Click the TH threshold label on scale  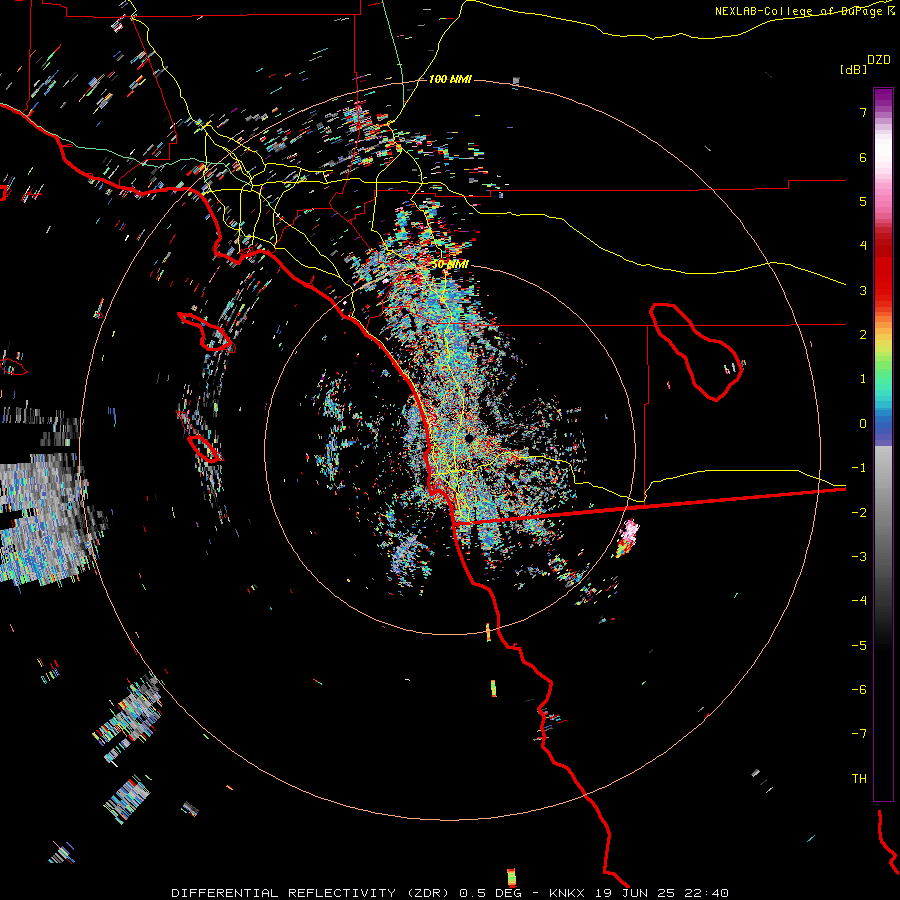pos(859,778)
